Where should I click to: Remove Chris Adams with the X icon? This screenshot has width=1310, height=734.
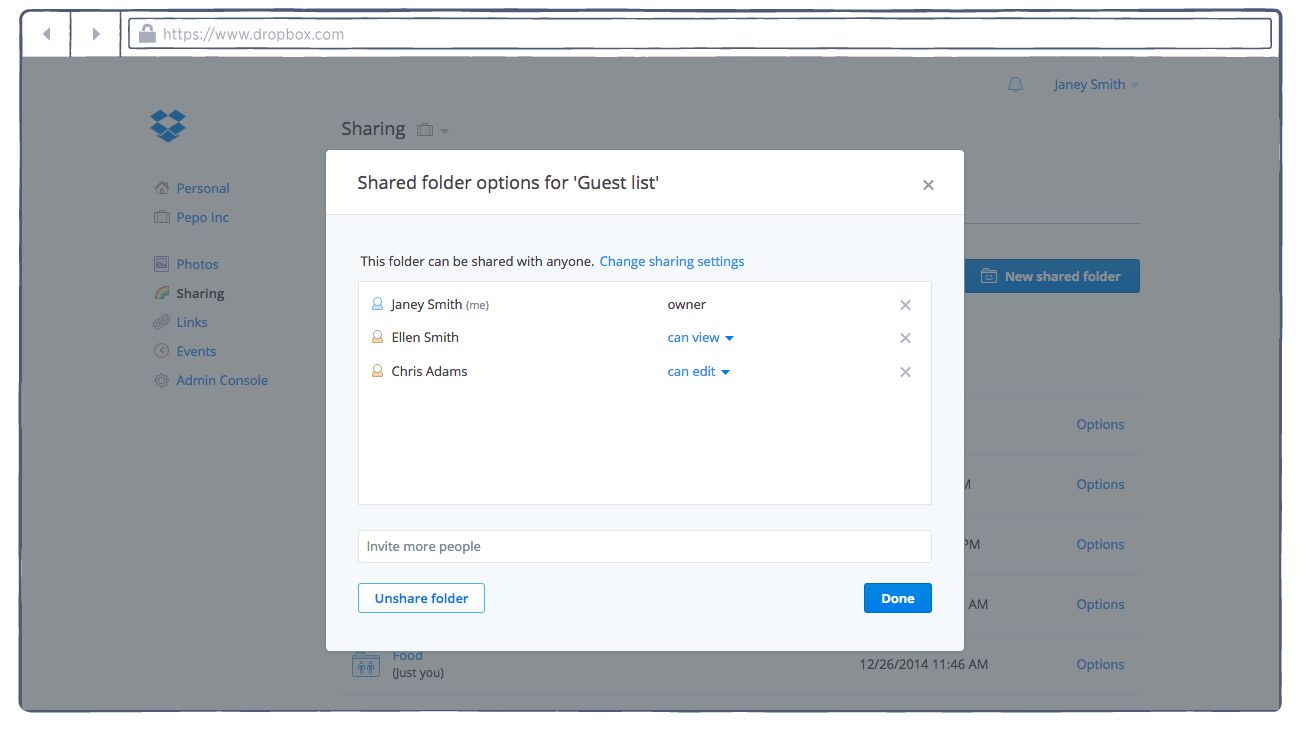[x=905, y=372]
